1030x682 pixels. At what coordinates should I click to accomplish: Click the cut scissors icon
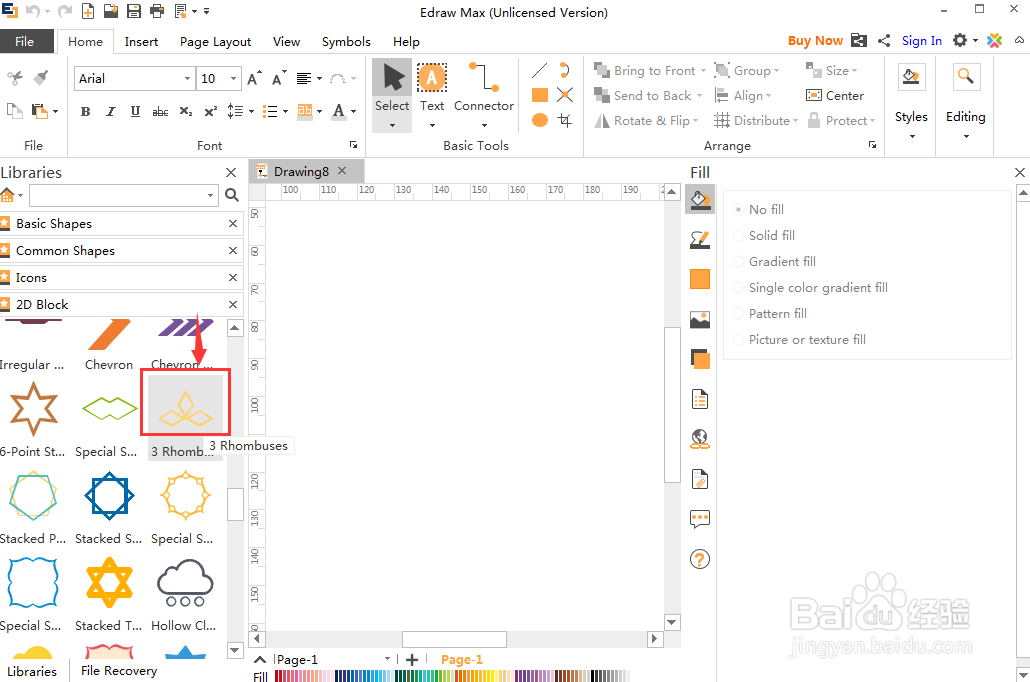14,78
